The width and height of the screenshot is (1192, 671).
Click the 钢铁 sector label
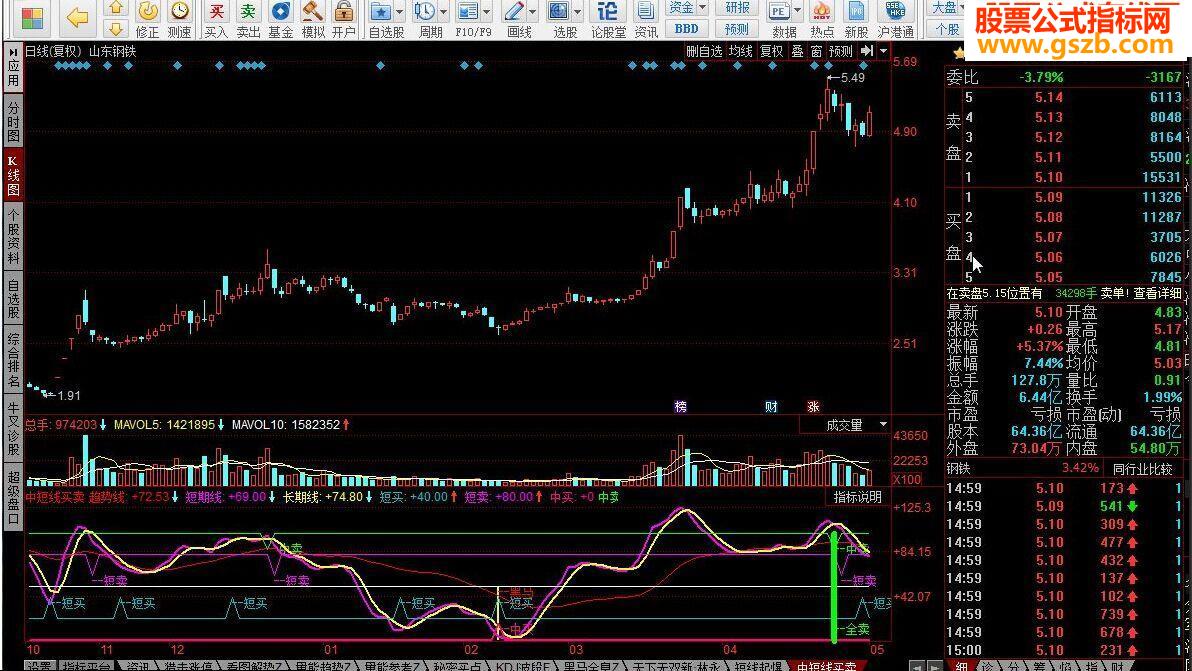(x=959, y=469)
